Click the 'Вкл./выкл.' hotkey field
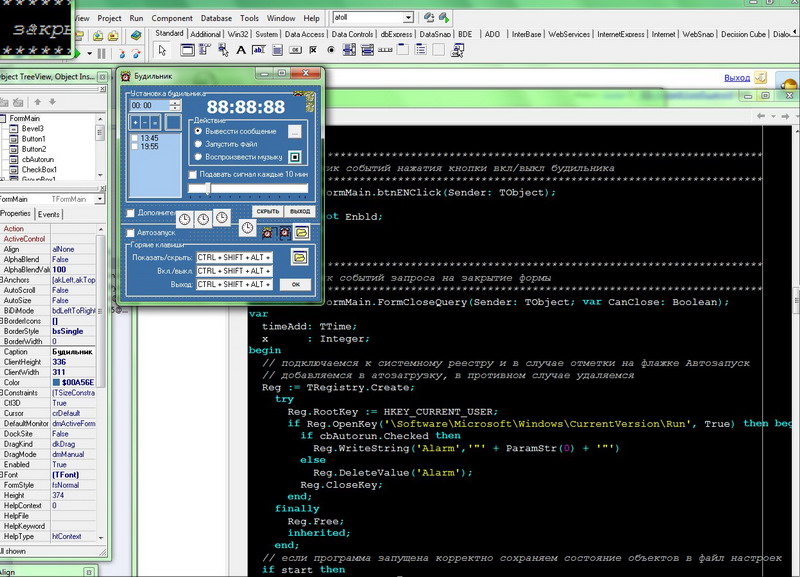 pyautogui.click(x=234, y=271)
